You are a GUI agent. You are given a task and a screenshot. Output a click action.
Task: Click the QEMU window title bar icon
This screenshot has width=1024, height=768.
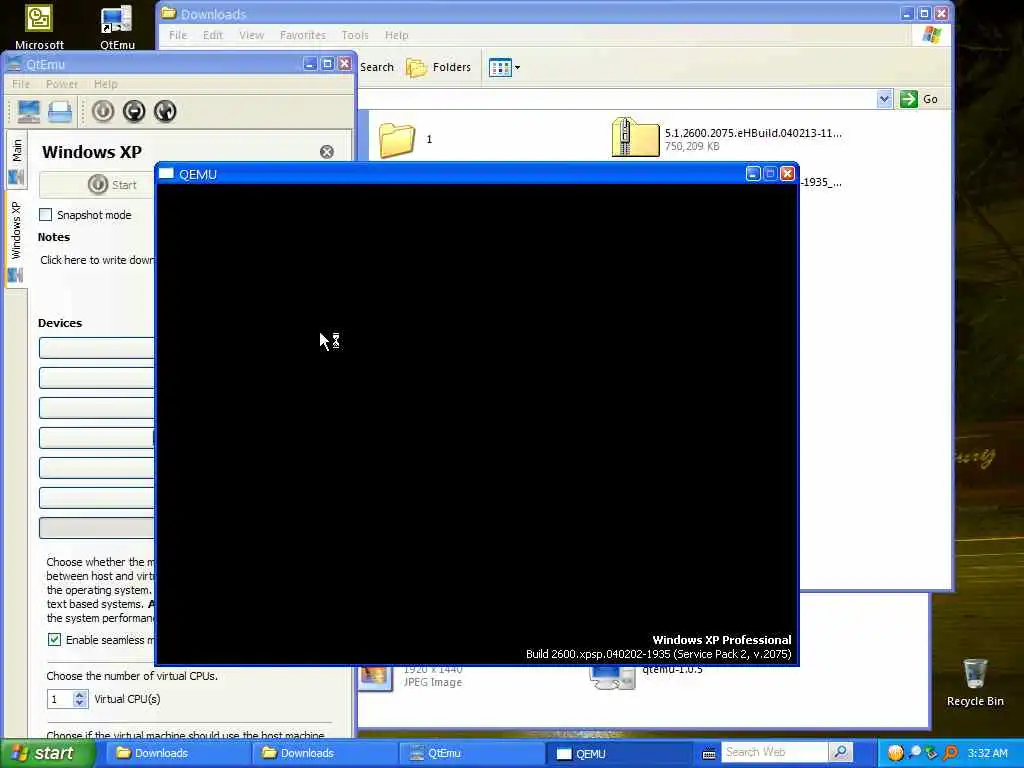167,174
